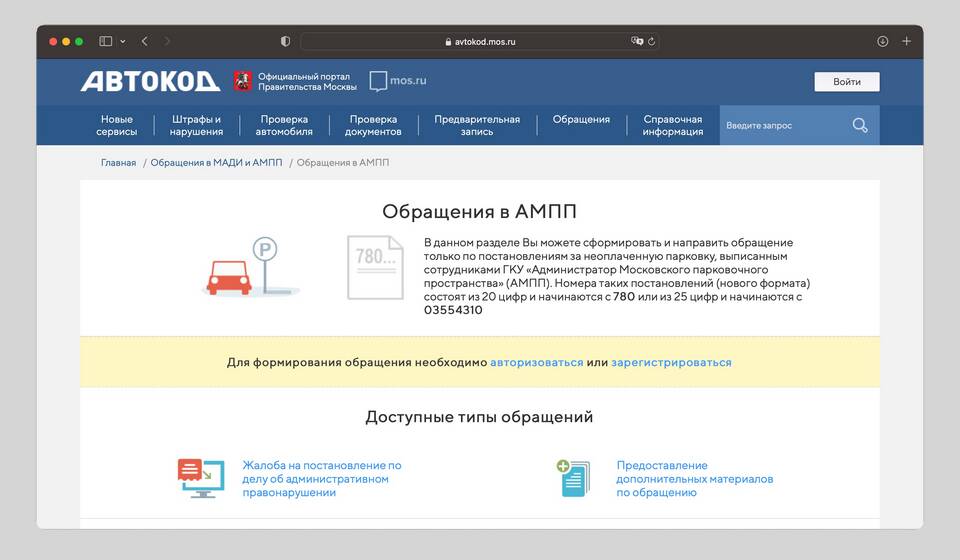Open Safari downloads icon
Image resolution: width=960 pixels, height=560 pixels.
coord(882,41)
